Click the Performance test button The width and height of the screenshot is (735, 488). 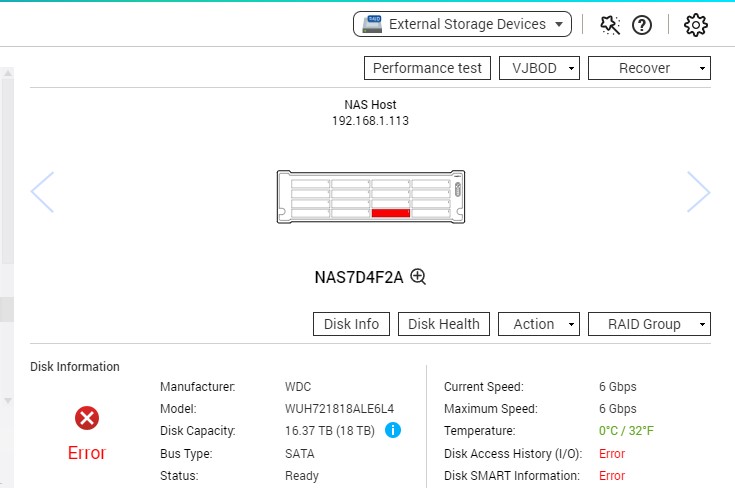pos(427,68)
